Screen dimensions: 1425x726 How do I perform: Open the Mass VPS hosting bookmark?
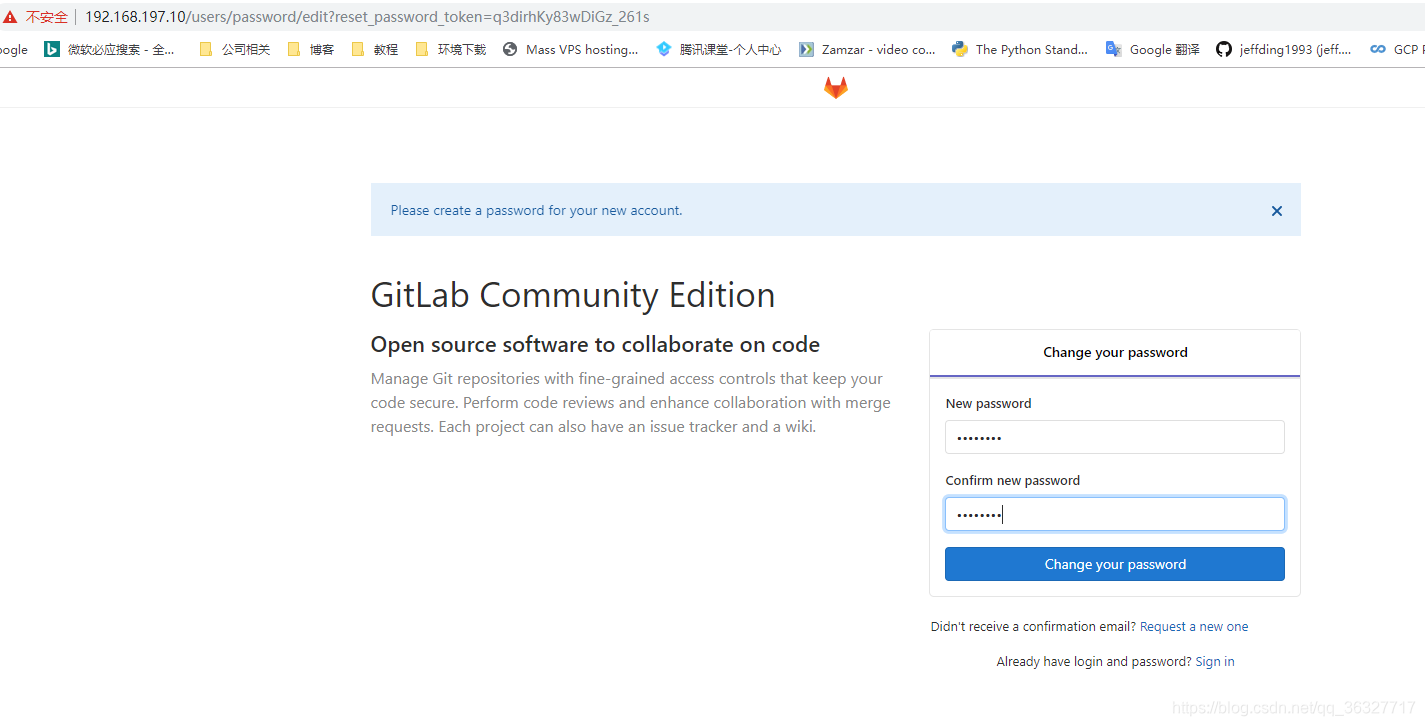click(x=570, y=49)
